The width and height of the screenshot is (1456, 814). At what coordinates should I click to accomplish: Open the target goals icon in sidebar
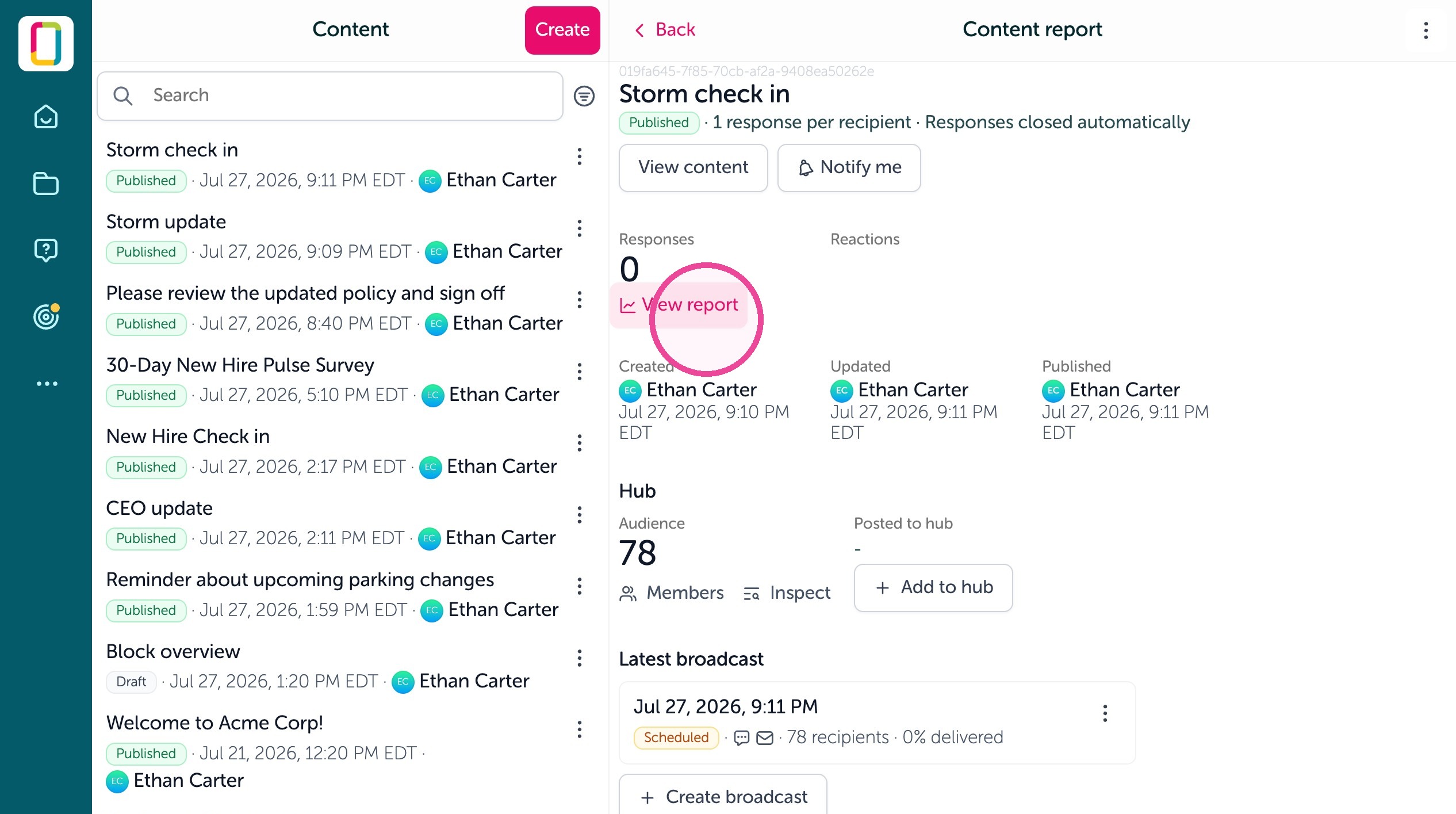point(46,317)
